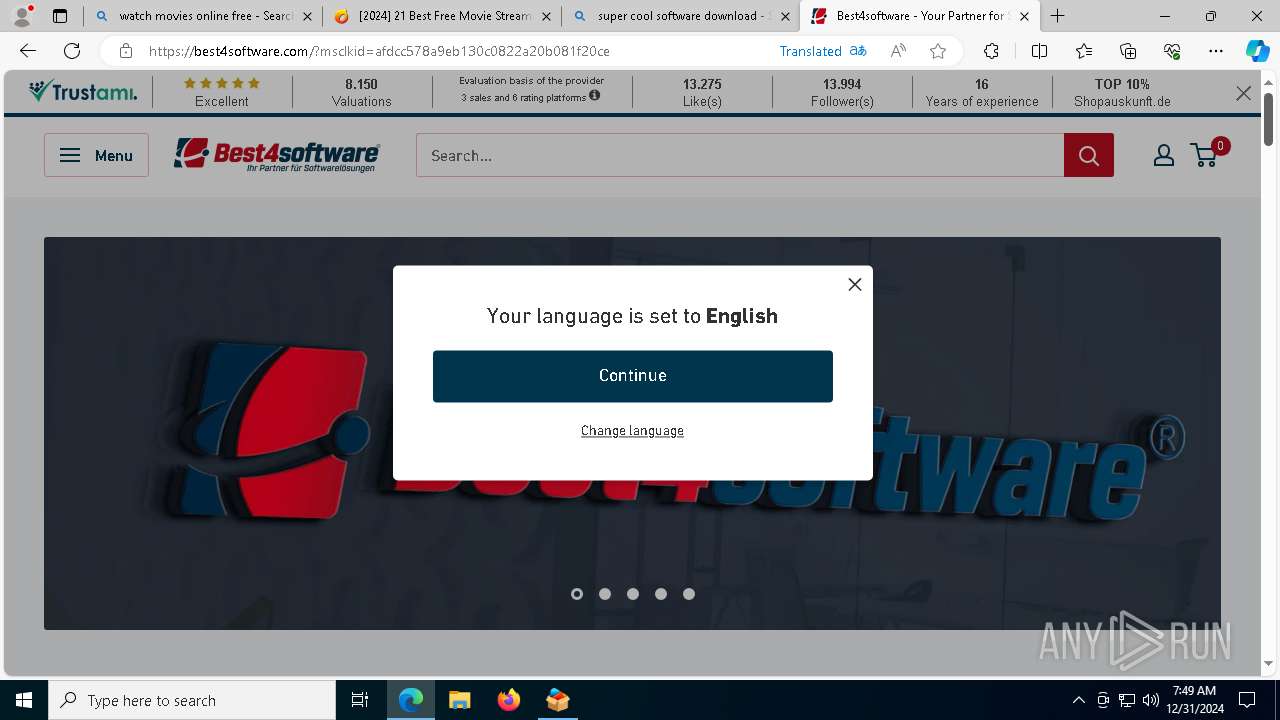Click the network tray icon
The height and width of the screenshot is (720, 1280).
click(x=1127, y=700)
